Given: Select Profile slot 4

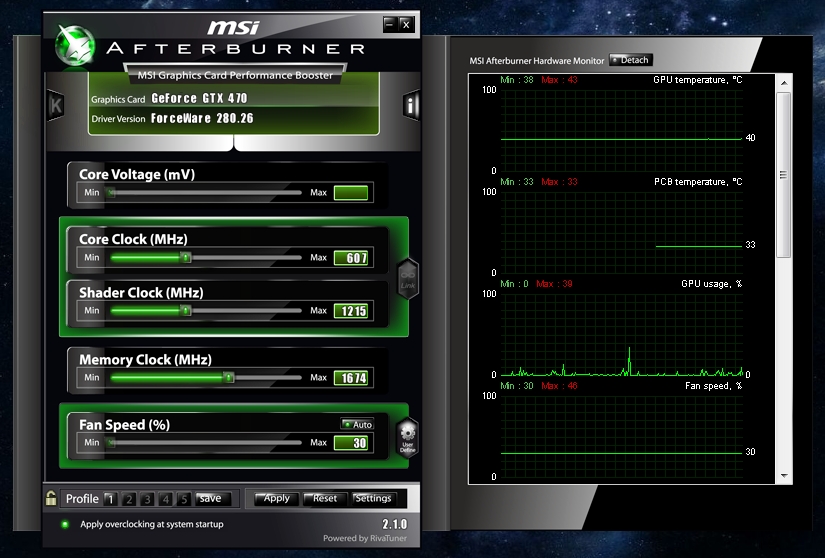Looking at the screenshot, I should pos(166,499).
